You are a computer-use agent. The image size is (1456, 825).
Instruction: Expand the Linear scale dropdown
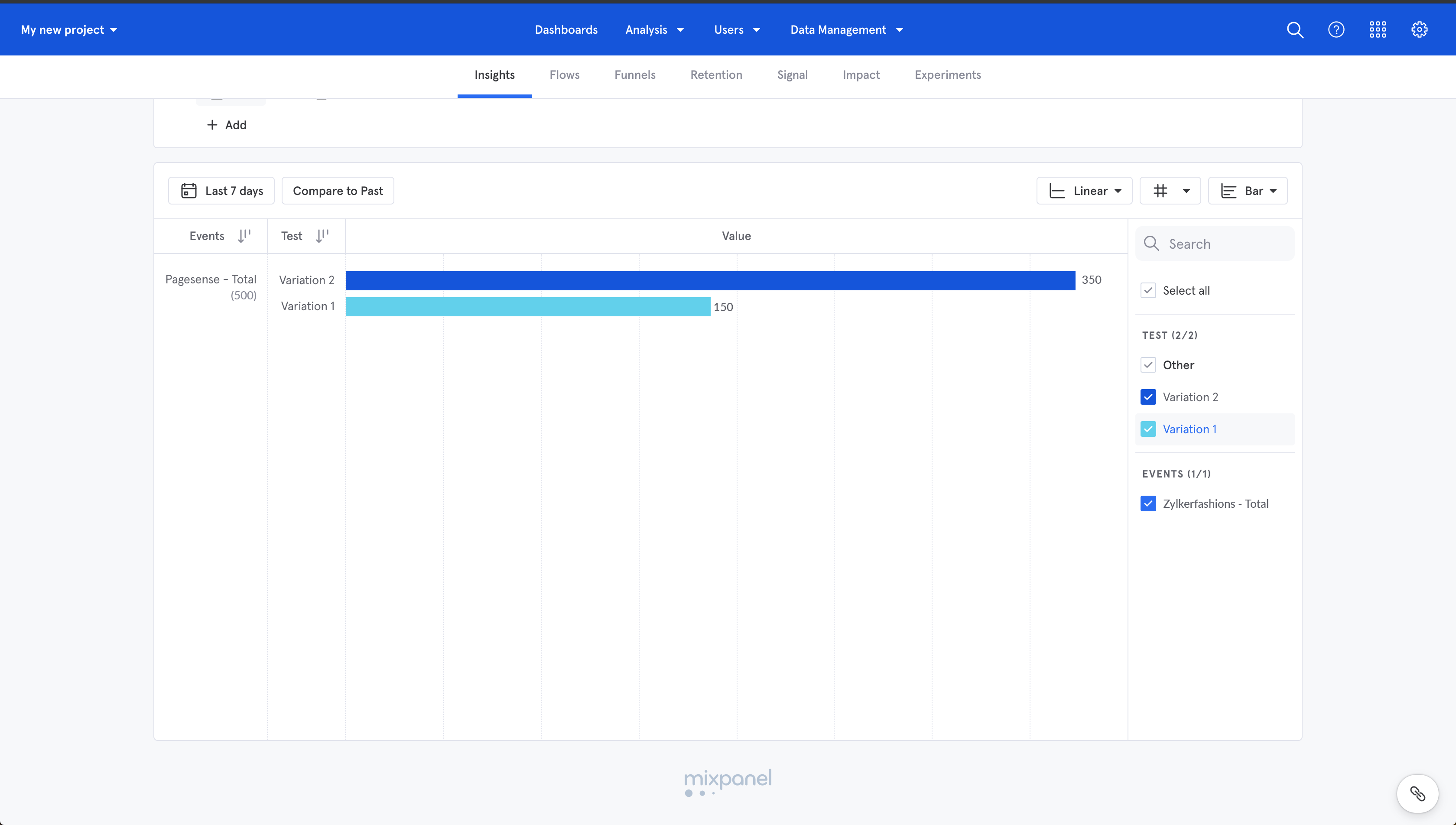[x=1084, y=191]
